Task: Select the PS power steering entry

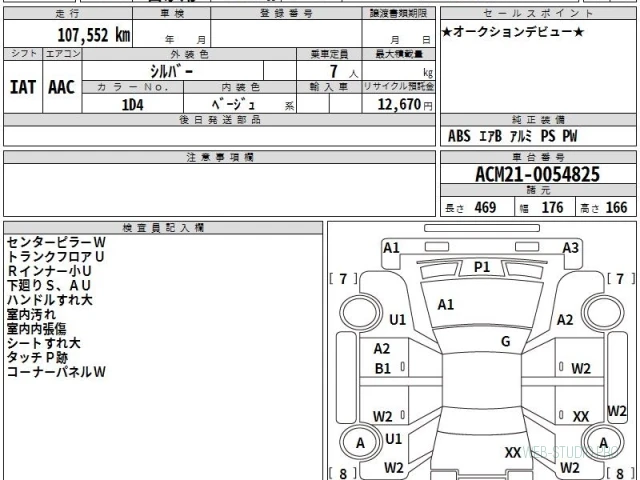Action: [x=548, y=136]
